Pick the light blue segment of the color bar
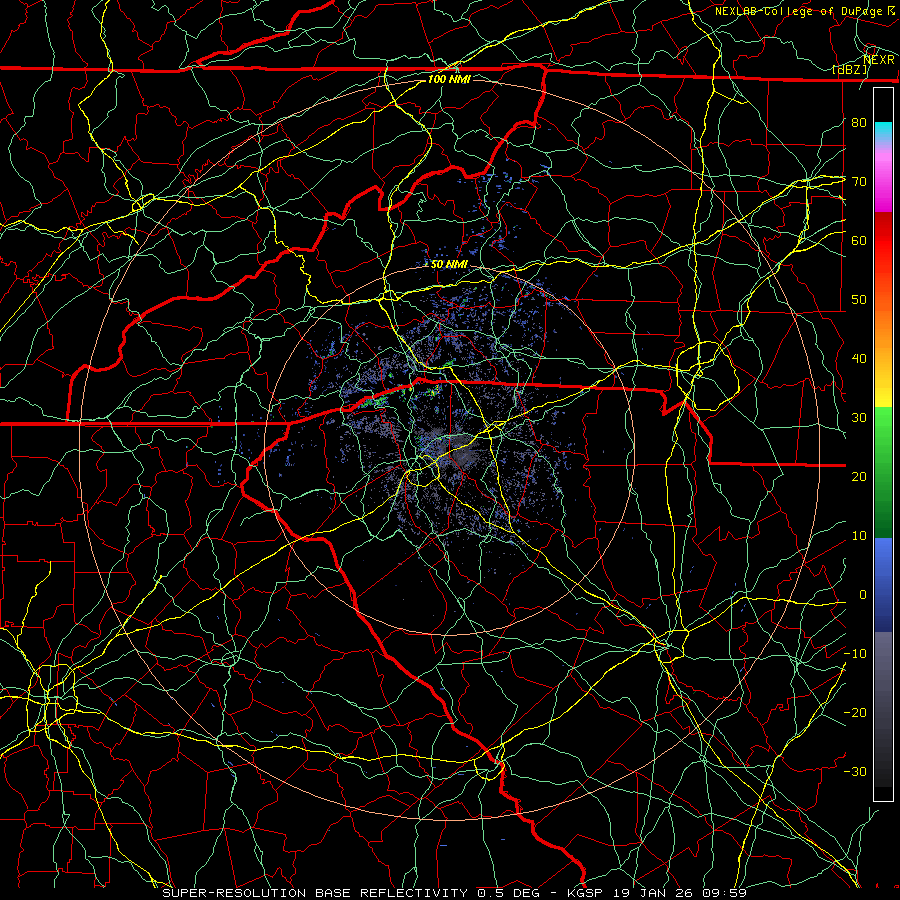Screen dimensions: 900x900 (883, 554)
